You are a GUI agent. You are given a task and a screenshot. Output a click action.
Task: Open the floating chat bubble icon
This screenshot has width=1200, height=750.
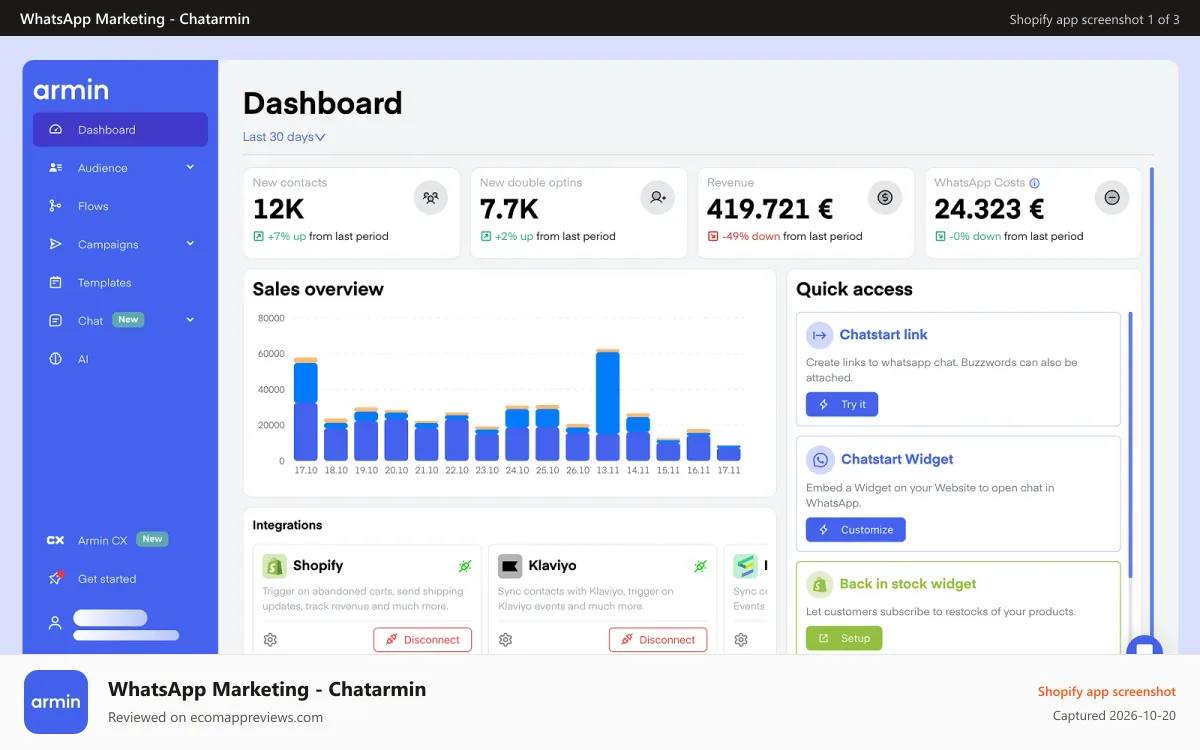coord(1145,648)
